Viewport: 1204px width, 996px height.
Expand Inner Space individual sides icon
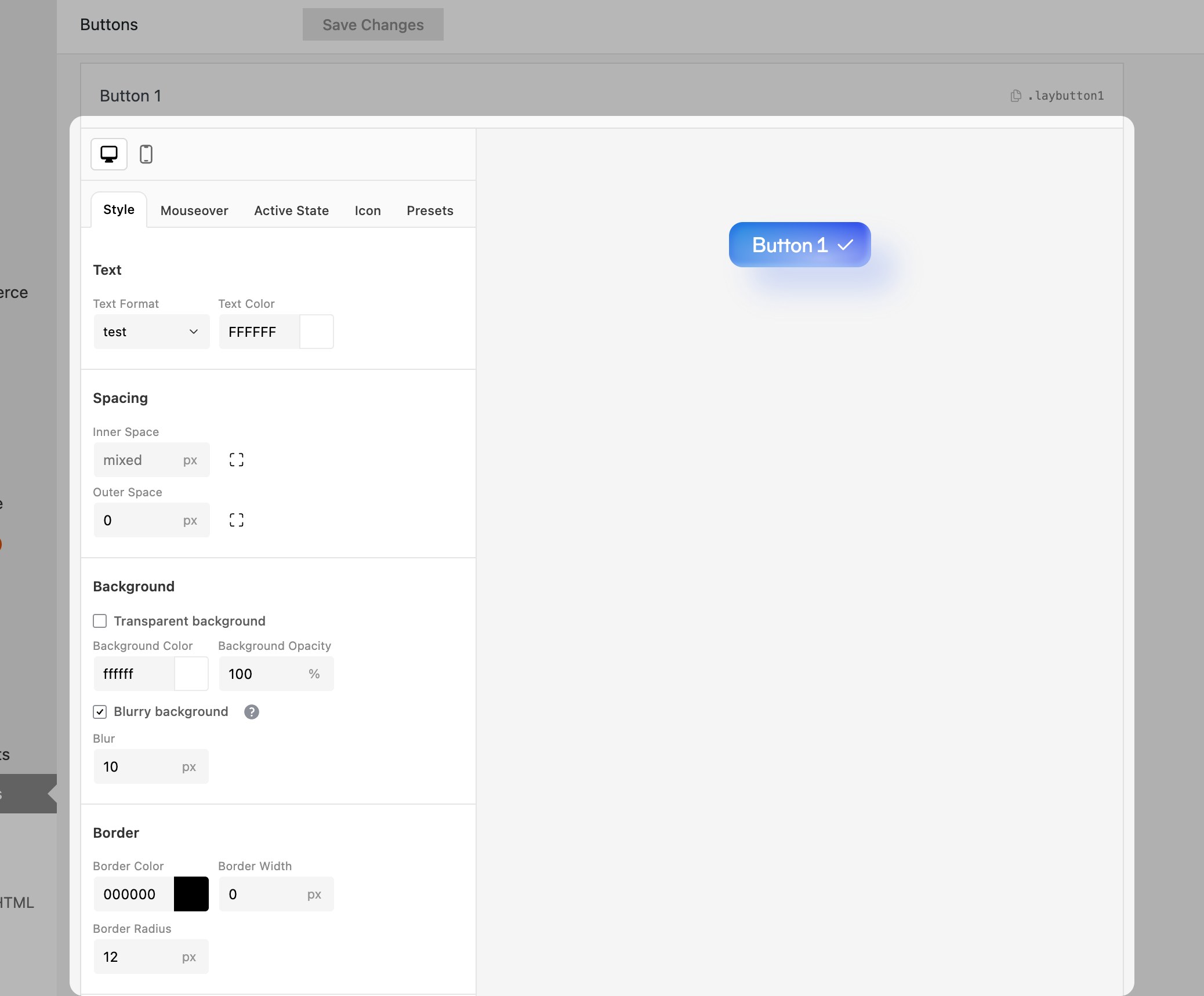coord(237,460)
